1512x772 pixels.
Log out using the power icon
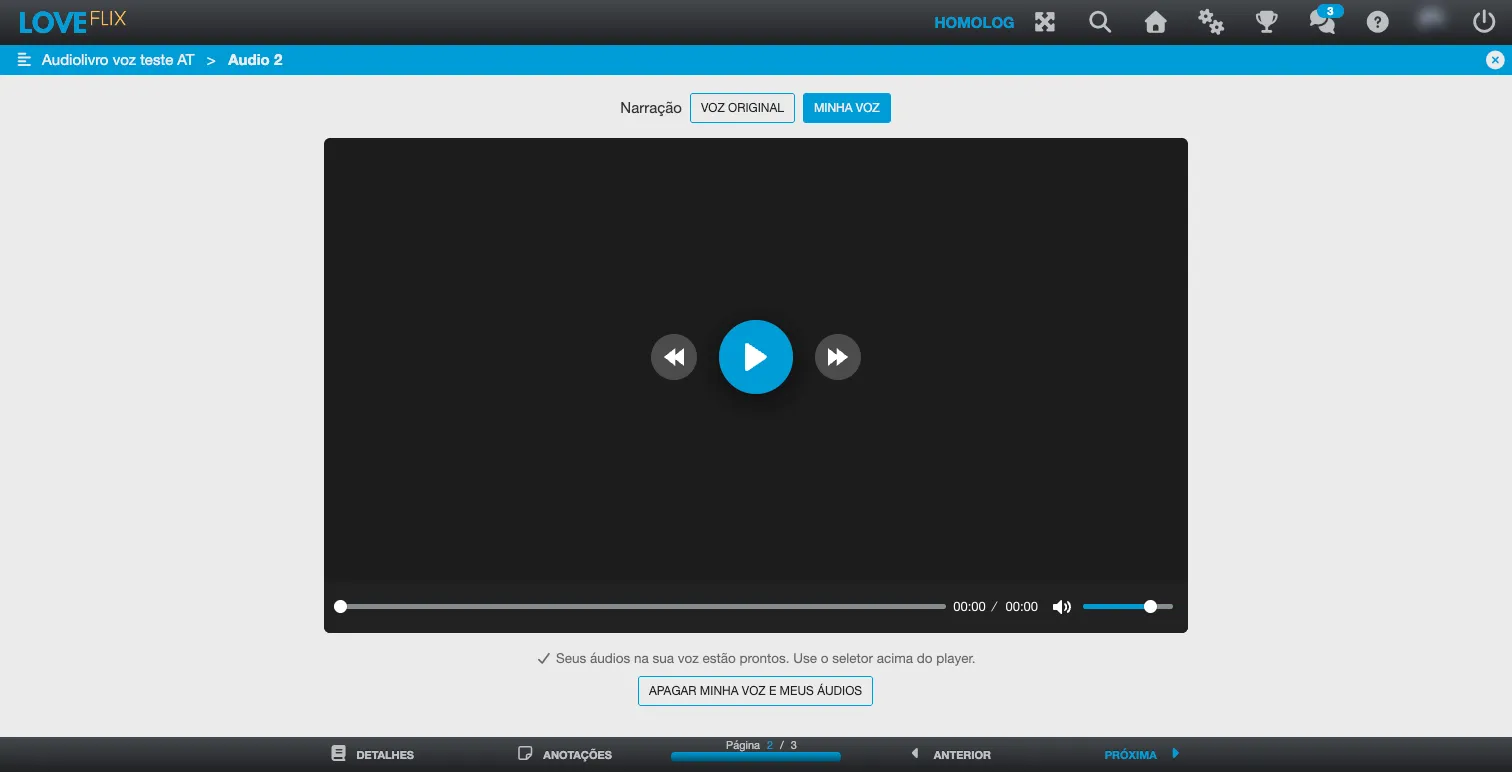point(1484,21)
